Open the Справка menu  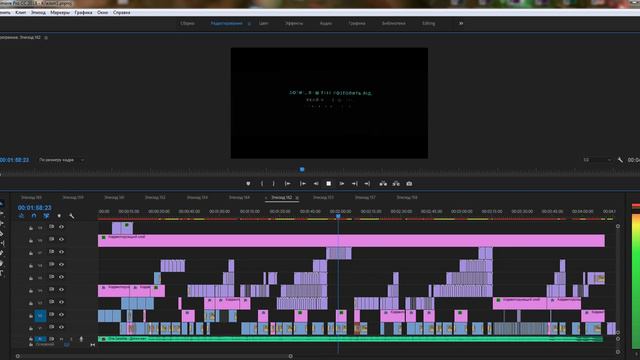[122, 12]
